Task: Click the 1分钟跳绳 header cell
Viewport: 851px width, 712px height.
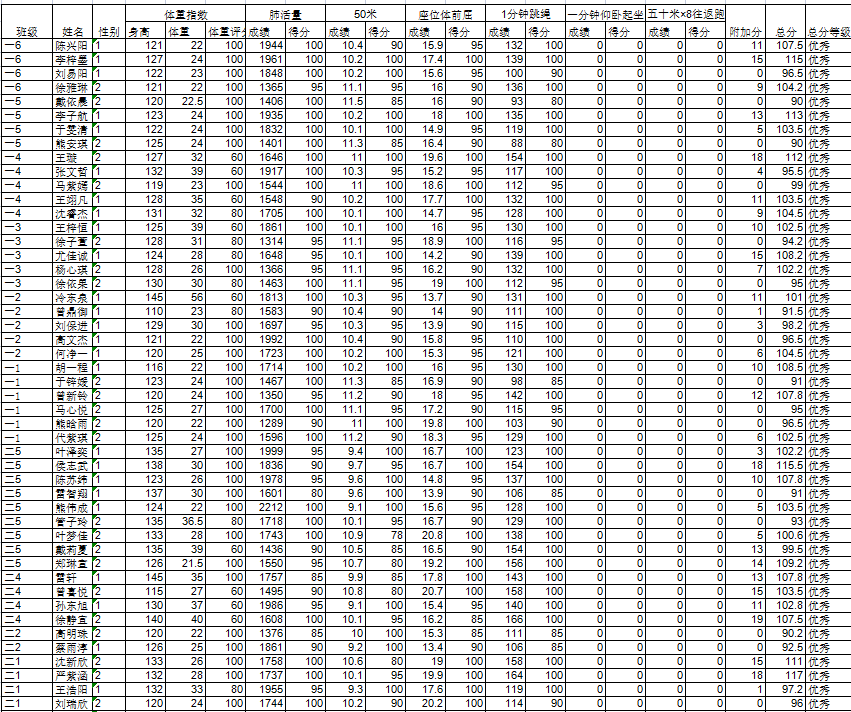Action: 525,15
